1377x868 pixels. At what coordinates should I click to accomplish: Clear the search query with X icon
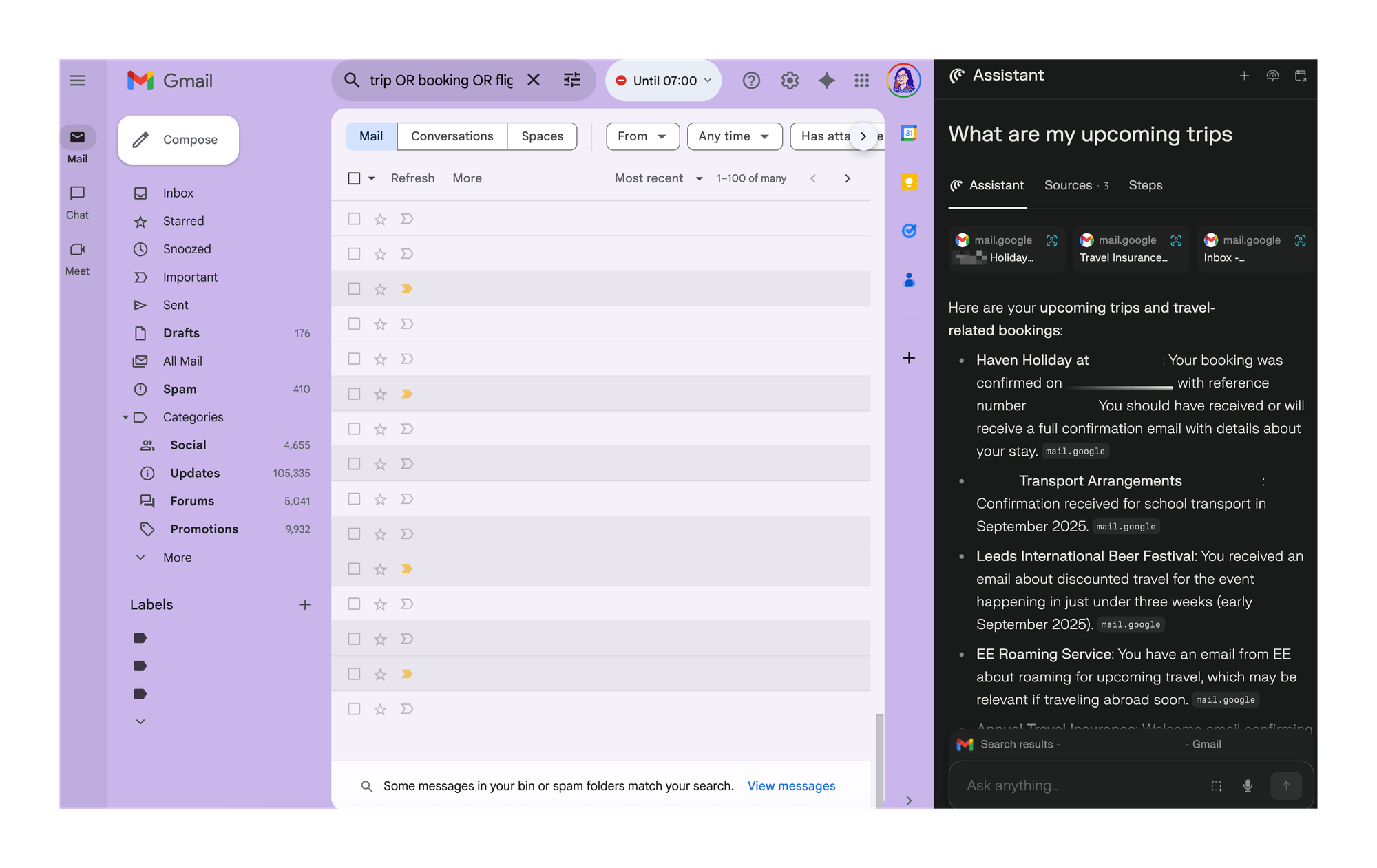534,80
